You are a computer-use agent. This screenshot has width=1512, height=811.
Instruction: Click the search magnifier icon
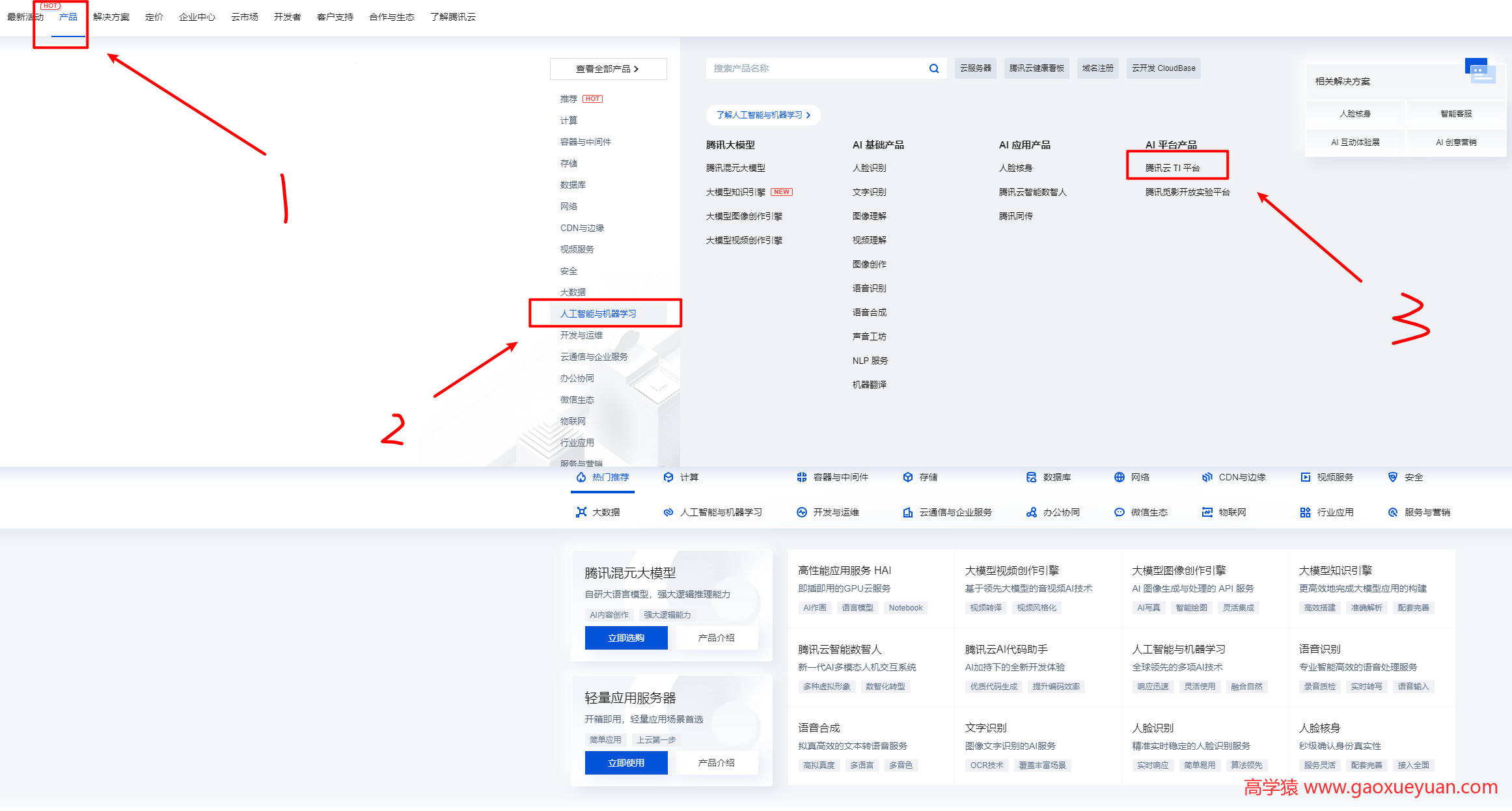pyautogui.click(x=934, y=68)
